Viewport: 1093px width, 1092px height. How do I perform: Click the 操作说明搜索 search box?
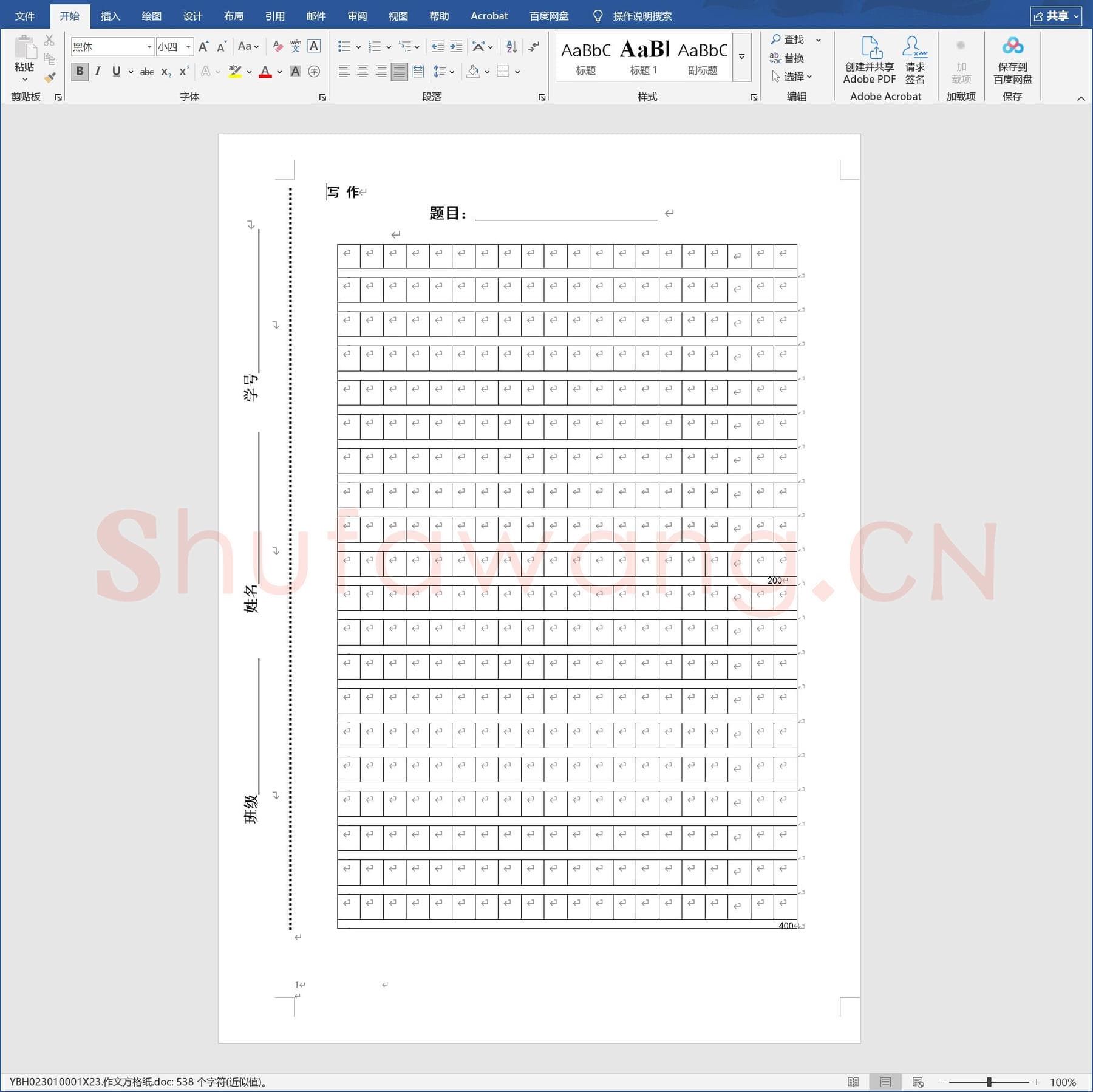[x=642, y=16]
